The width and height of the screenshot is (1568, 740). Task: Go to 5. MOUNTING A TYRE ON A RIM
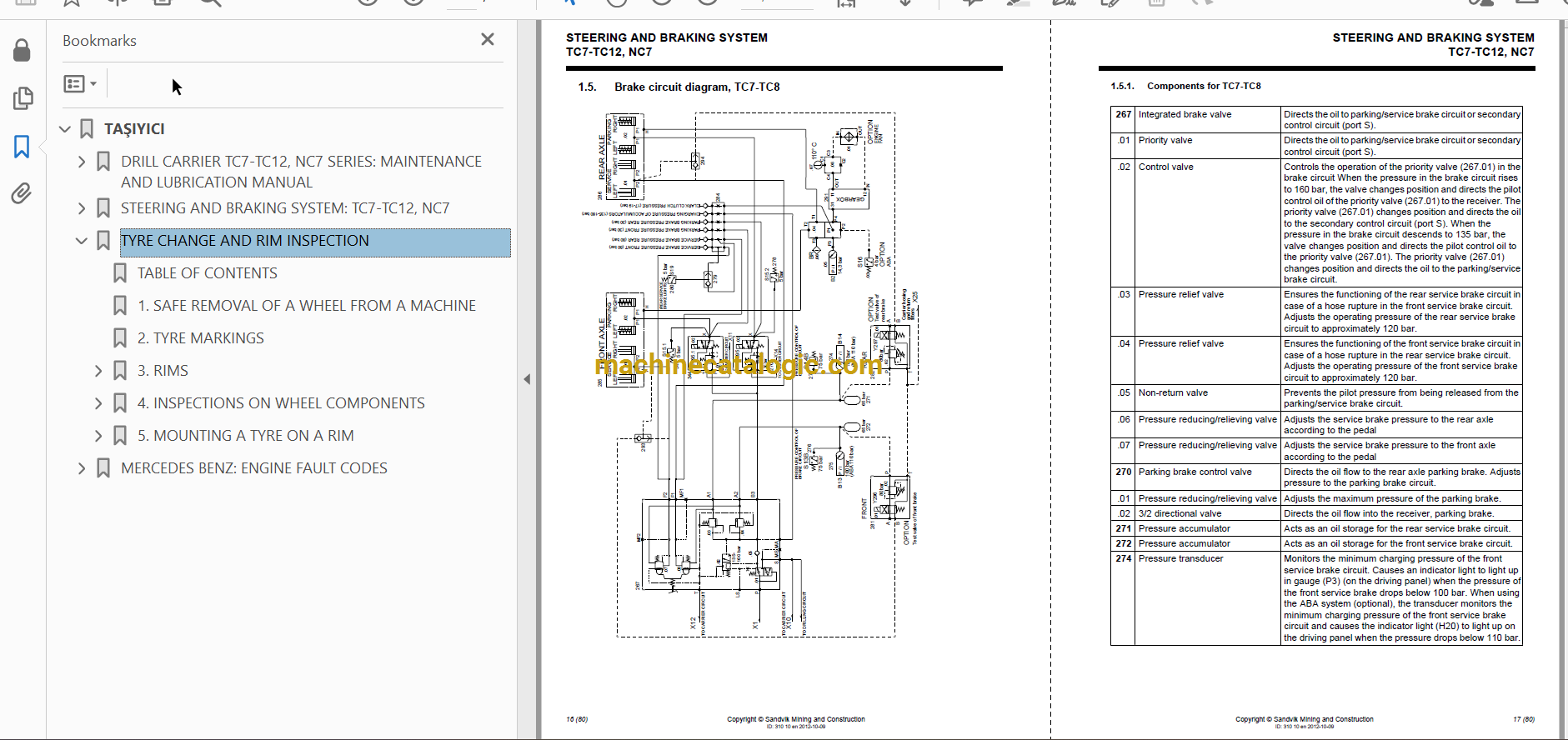[x=246, y=436]
